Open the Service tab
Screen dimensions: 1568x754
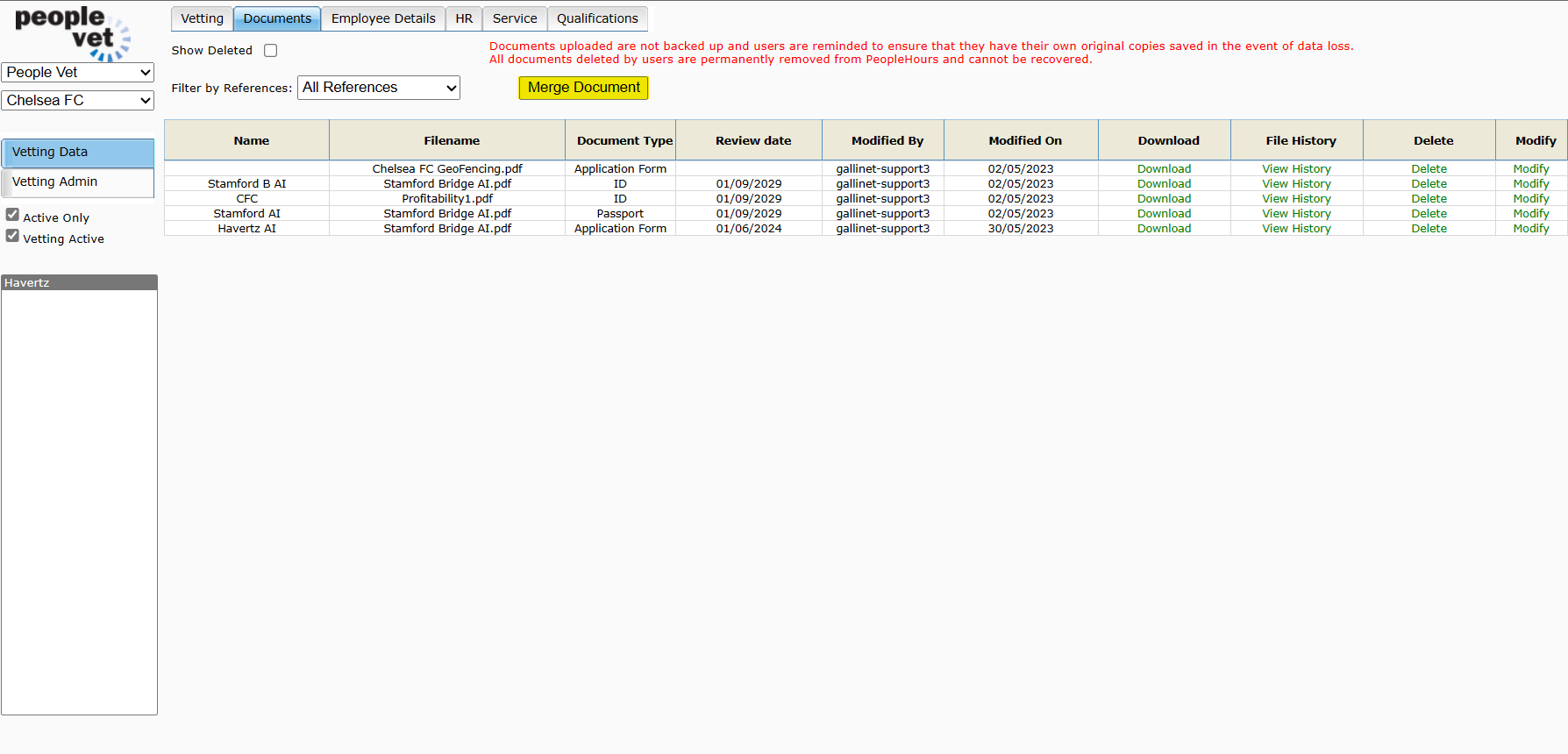pyautogui.click(x=515, y=18)
